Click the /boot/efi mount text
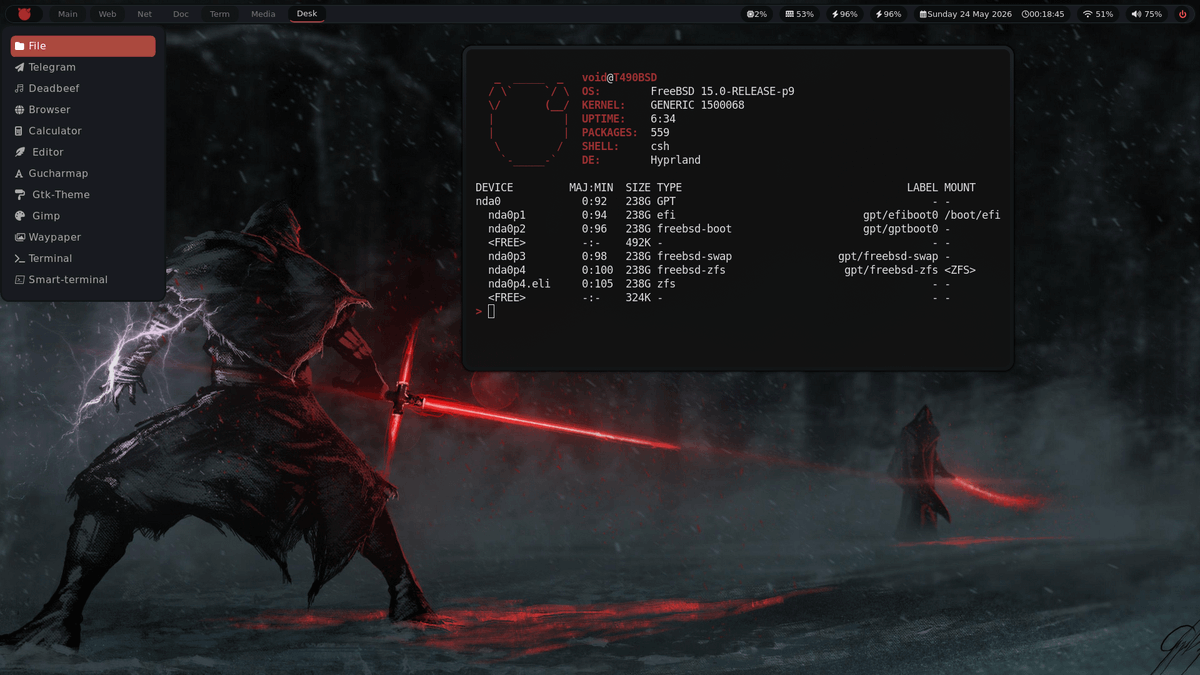1200x675 pixels. [x=972, y=215]
